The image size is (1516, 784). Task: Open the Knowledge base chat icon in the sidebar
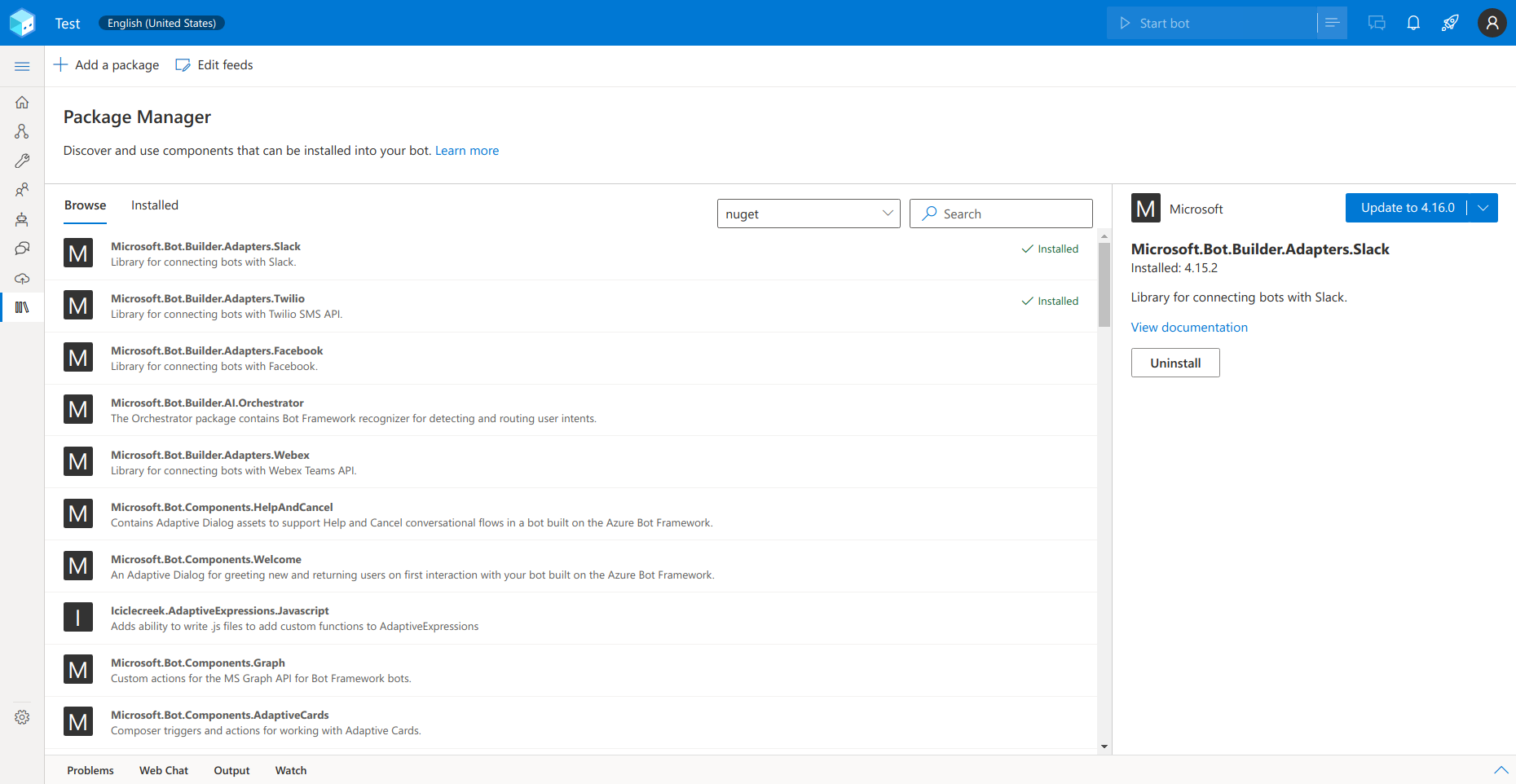[22, 249]
